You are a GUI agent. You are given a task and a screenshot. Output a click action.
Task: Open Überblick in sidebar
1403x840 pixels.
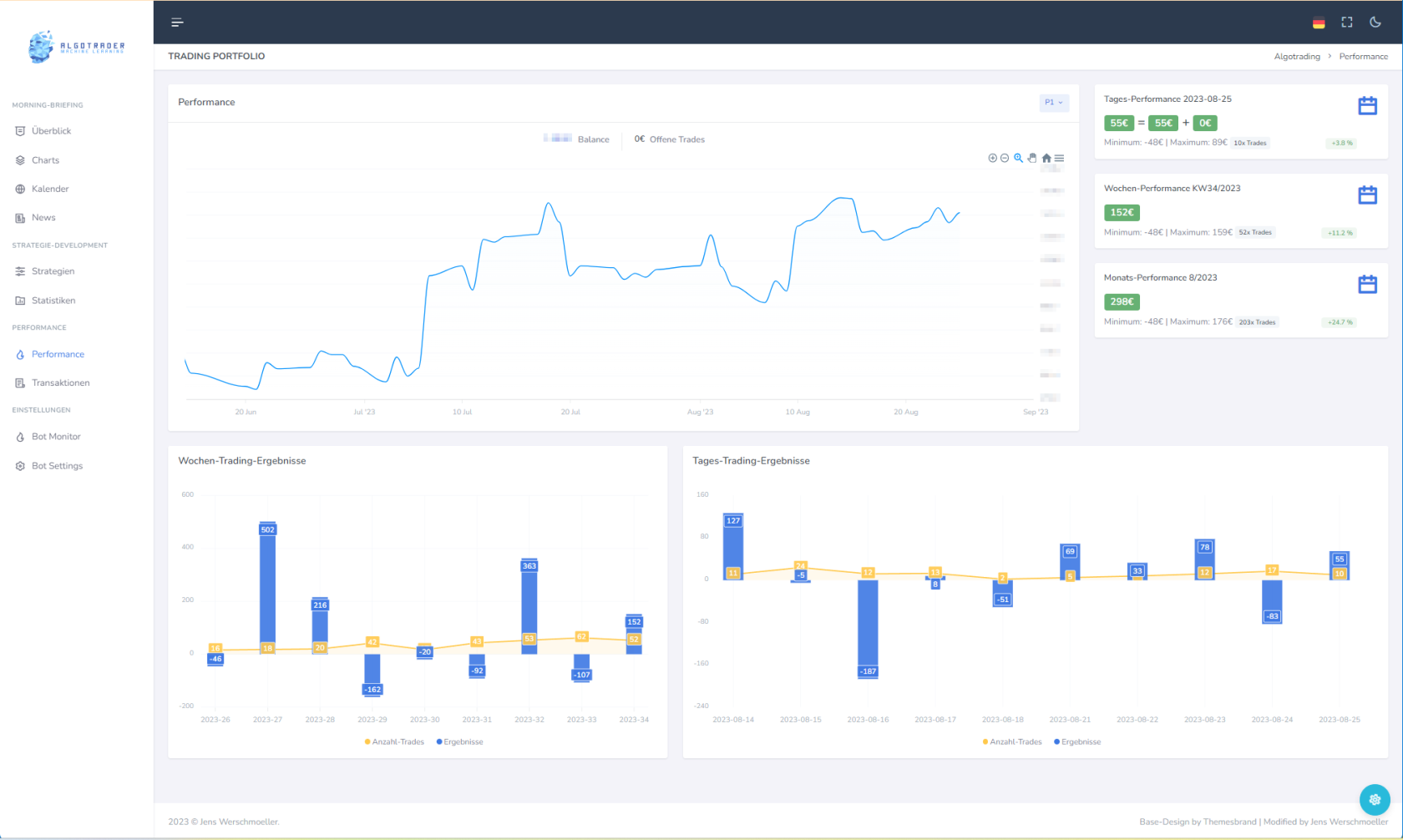[x=51, y=131]
